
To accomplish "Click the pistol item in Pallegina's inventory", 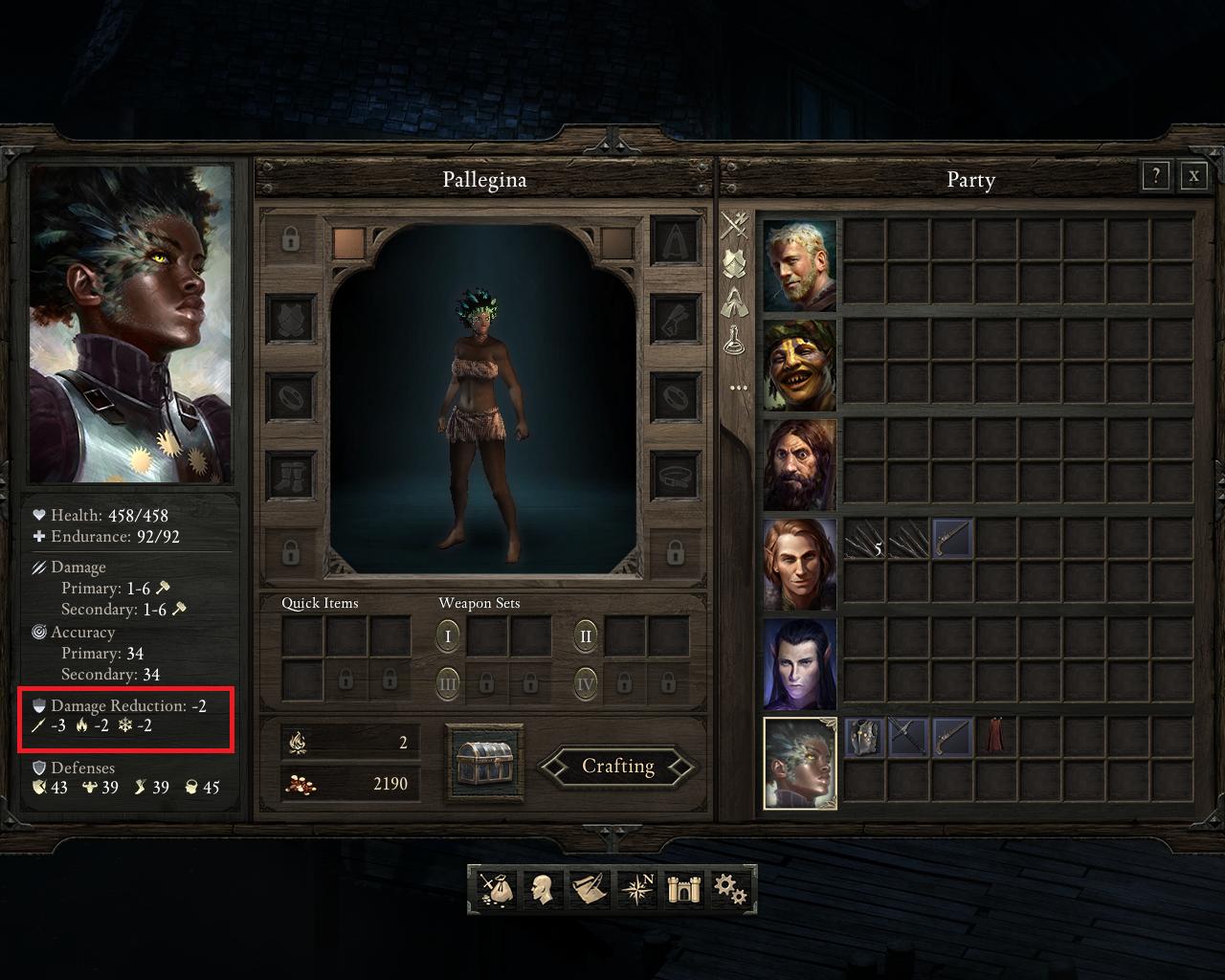I will click(952, 737).
